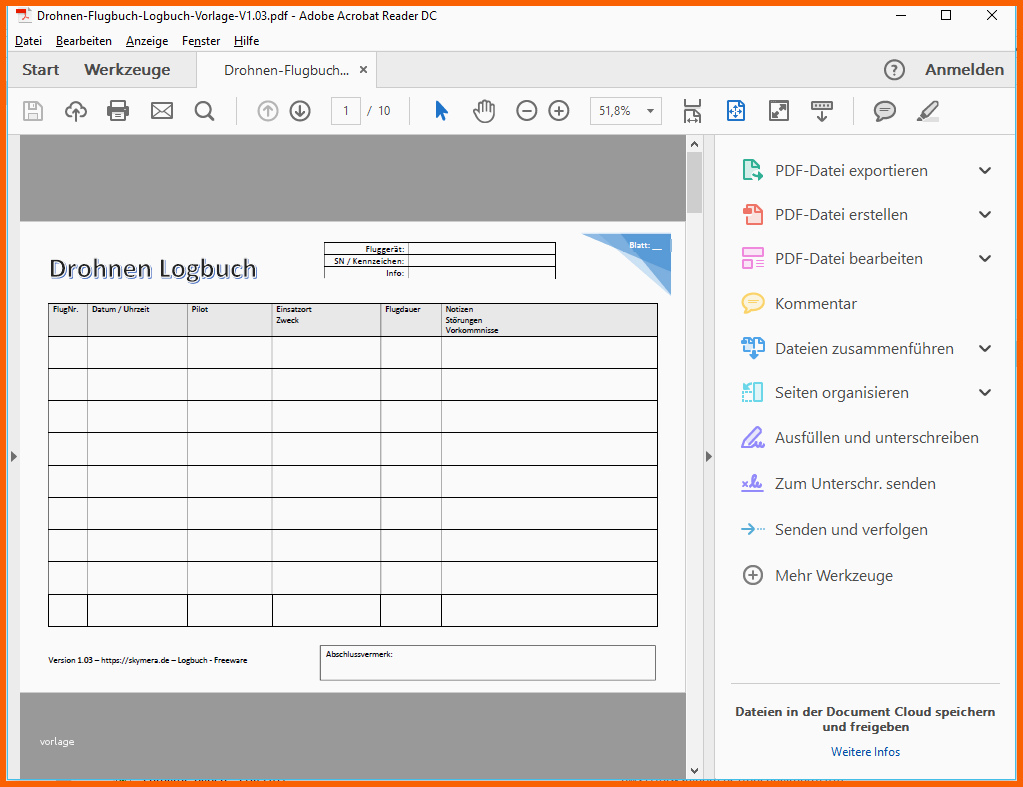Click the Senden und verfolgen label
Viewport: 1023px width, 787px height.
tap(851, 529)
